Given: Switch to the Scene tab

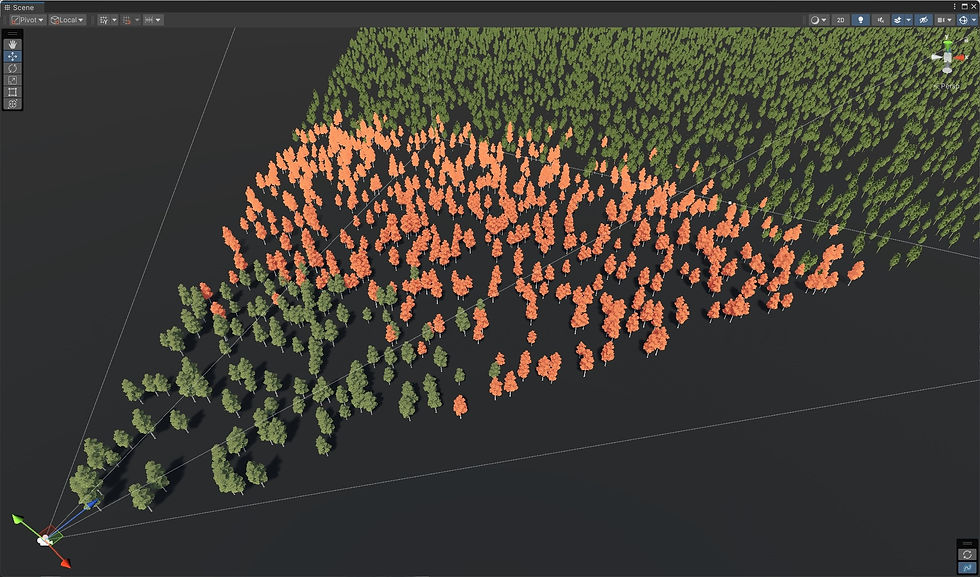Looking at the screenshot, I should point(22,7).
